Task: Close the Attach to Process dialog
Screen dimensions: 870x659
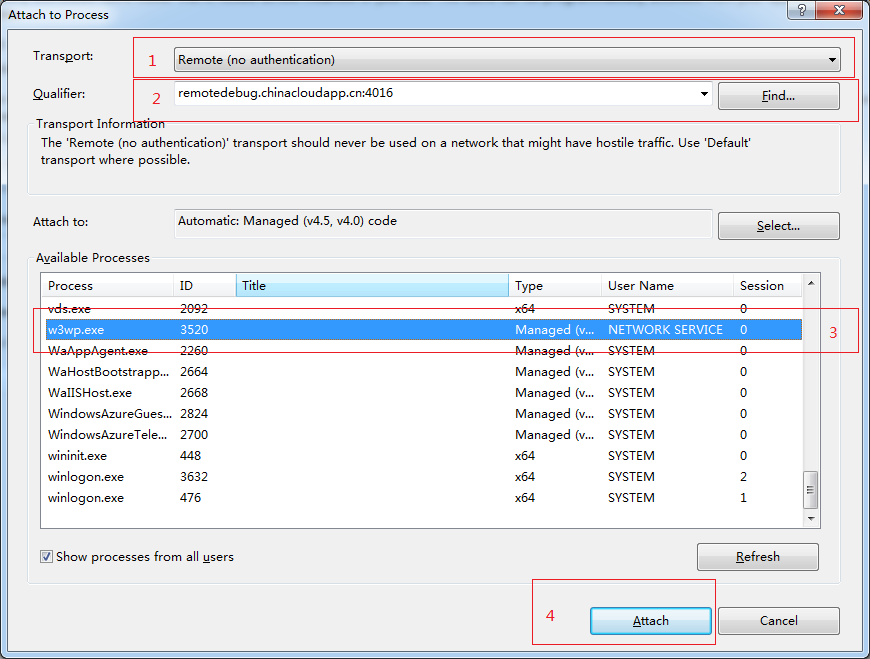Action: point(840,10)
